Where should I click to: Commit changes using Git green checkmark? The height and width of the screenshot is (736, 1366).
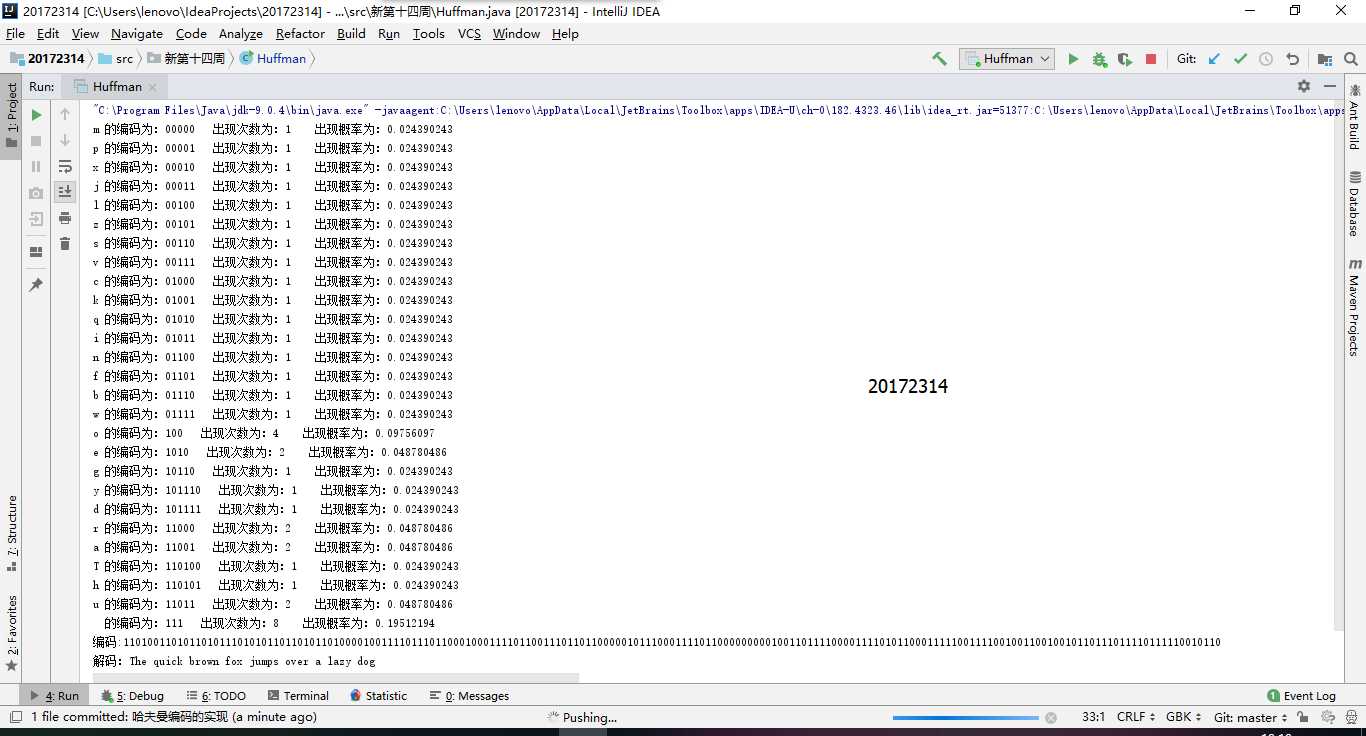click(x=1240, y=59)
